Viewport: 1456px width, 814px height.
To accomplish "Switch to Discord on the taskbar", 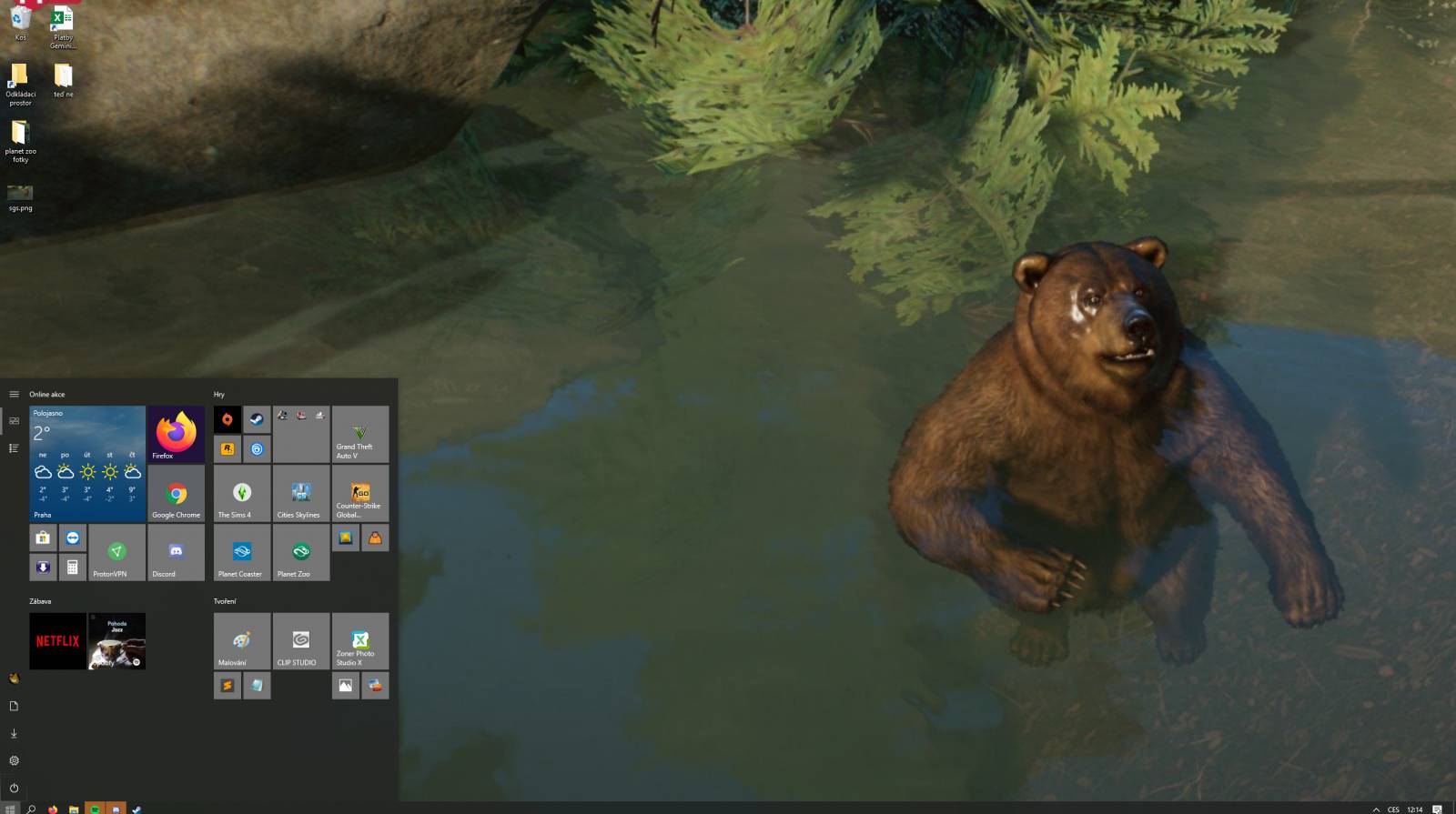I will 116,809.
